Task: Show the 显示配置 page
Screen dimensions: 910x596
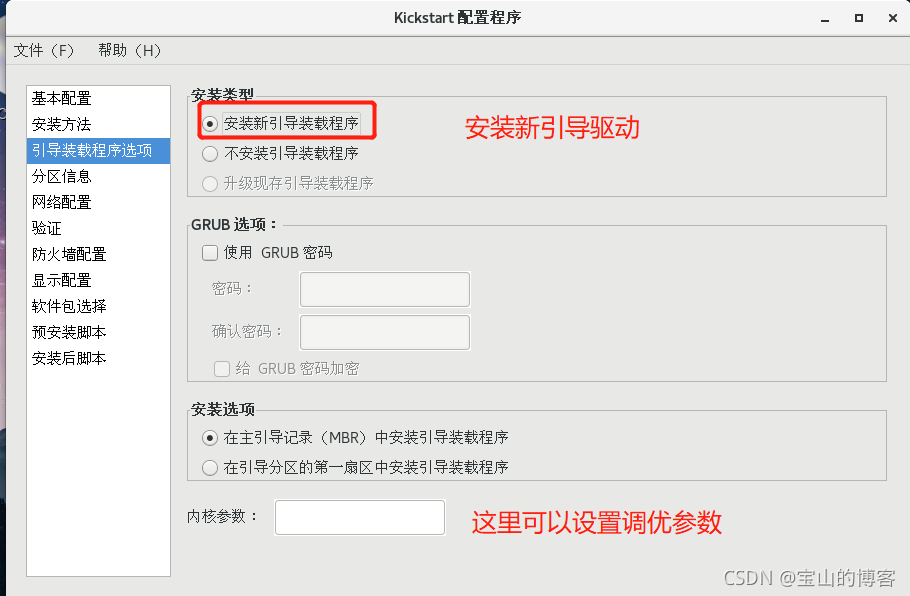Action: click(x=61, y=280)
